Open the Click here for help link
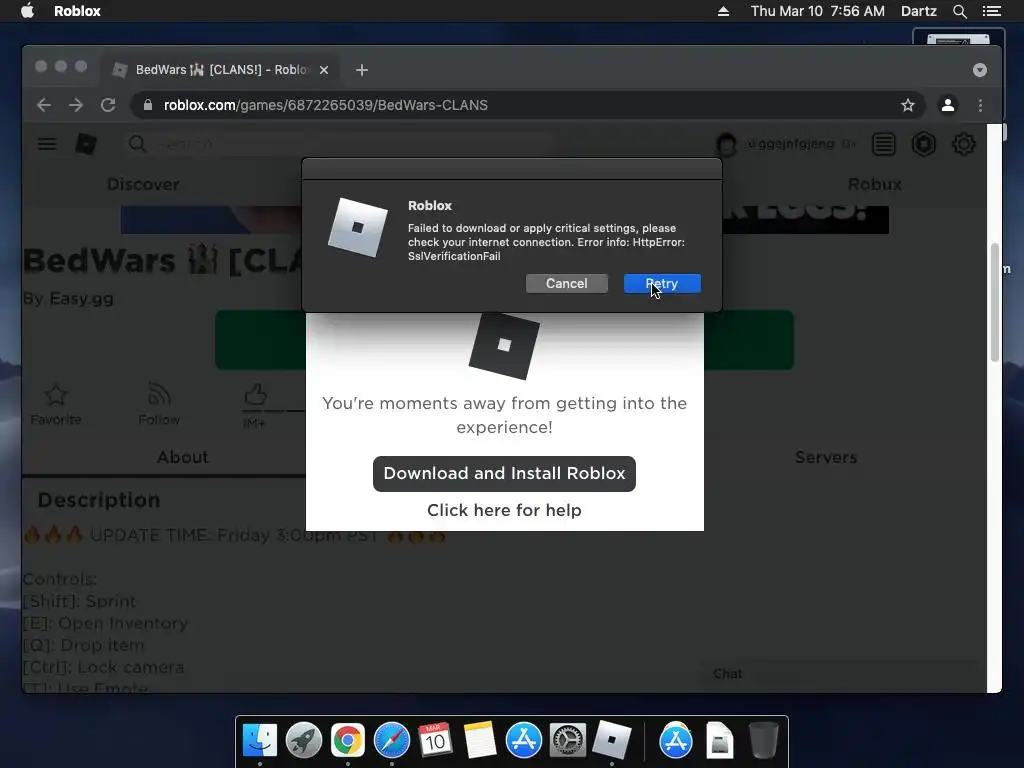 (x=504, y=510)
